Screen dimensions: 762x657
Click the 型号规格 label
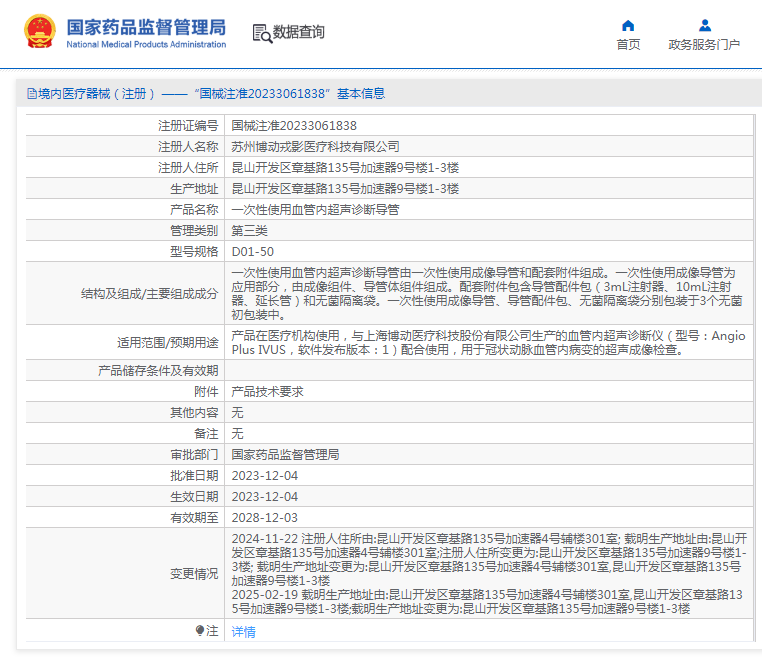pos(194,252)
